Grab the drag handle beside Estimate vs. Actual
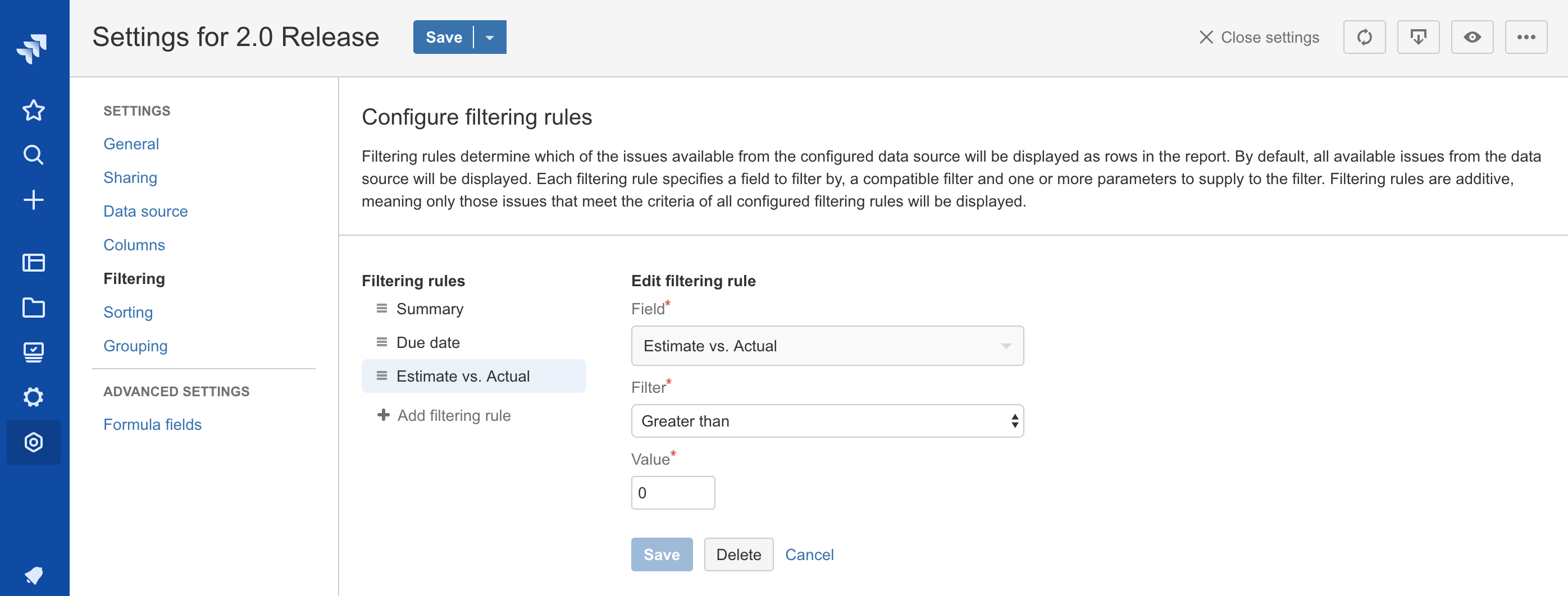 382,376
